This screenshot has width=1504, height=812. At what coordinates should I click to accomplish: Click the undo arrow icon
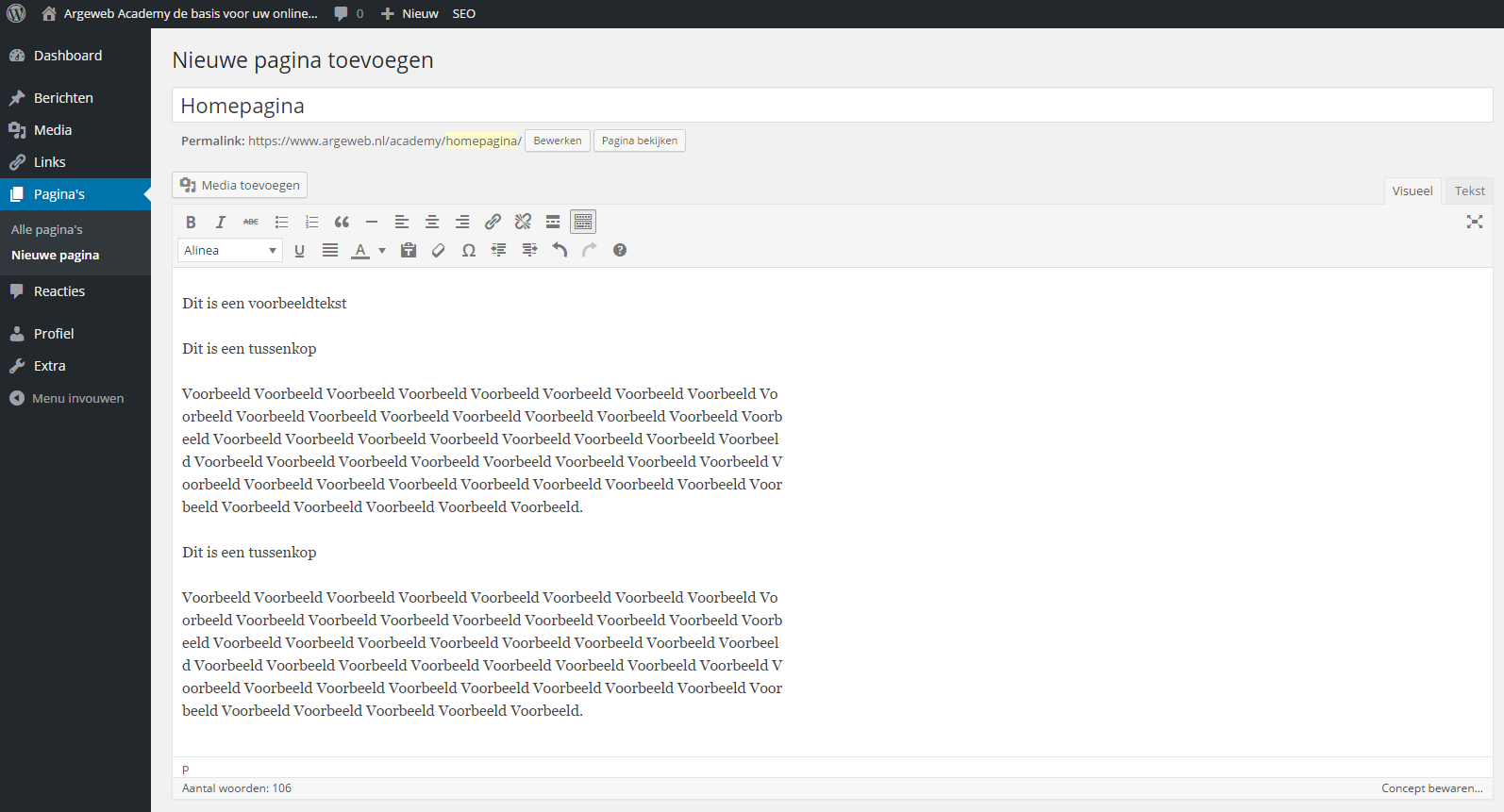[560, 250]
